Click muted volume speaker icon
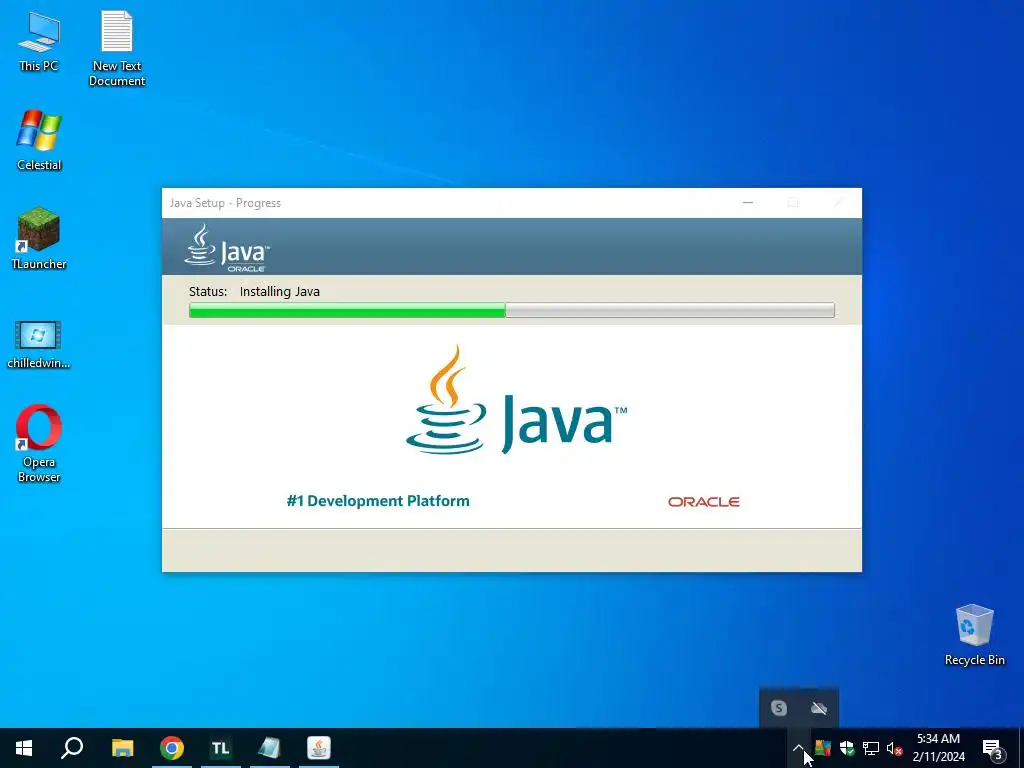 pos(894,748)
